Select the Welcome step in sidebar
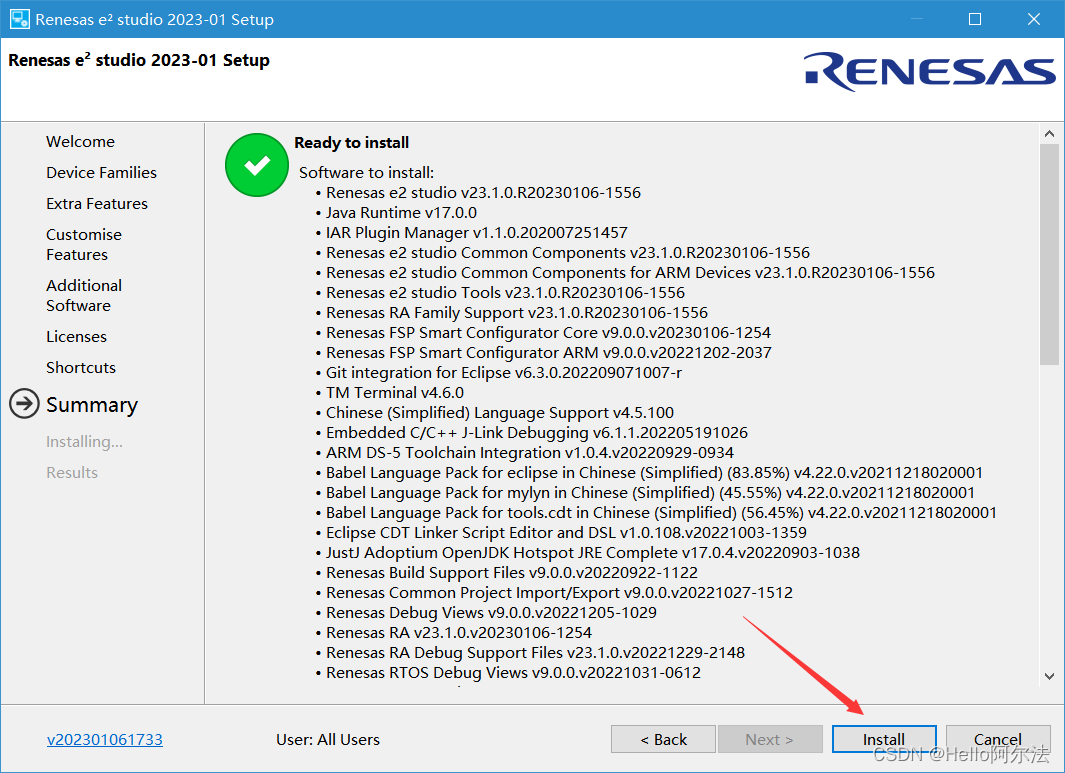This screenshot has width=1065, height=773. pos(80,142)
